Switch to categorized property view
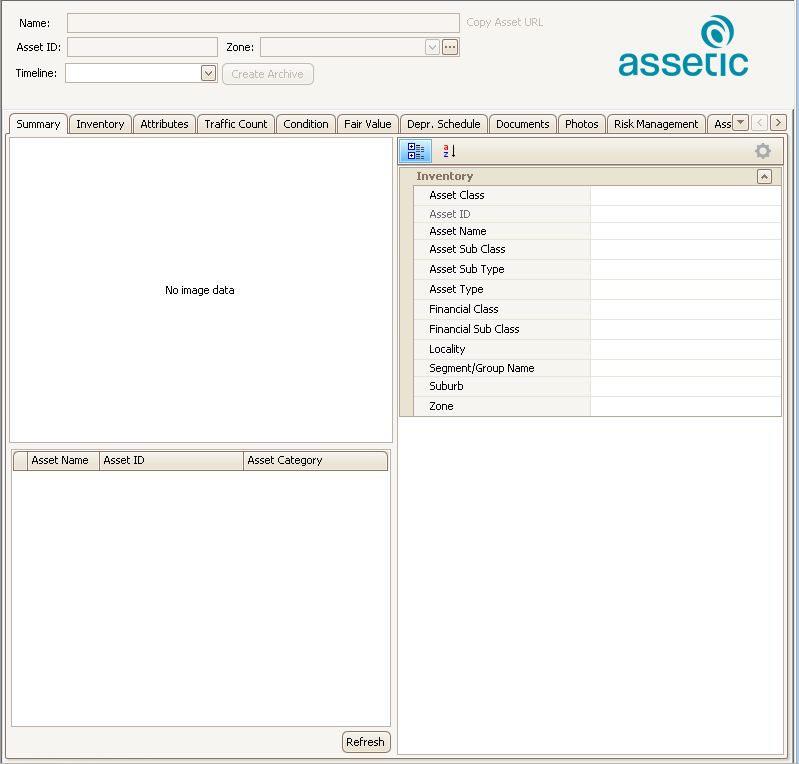This screenshot has height=764, width=799. (416, 151)
